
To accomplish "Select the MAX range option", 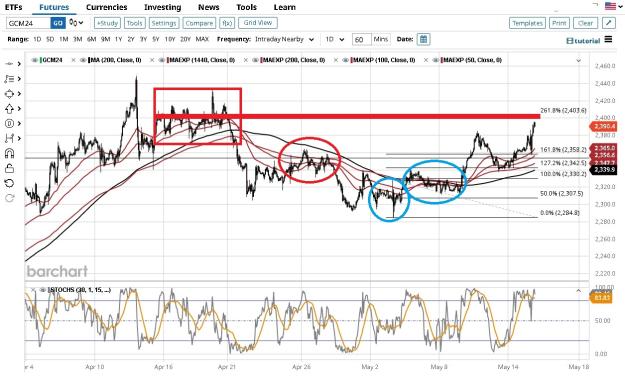I will point(202,39).
